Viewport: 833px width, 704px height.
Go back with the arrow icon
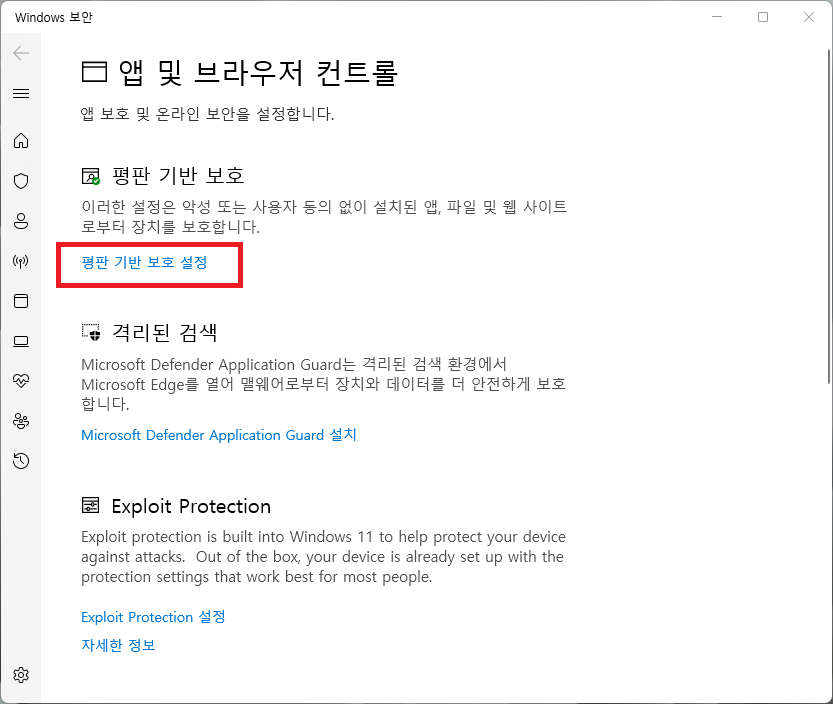(21, 53)
